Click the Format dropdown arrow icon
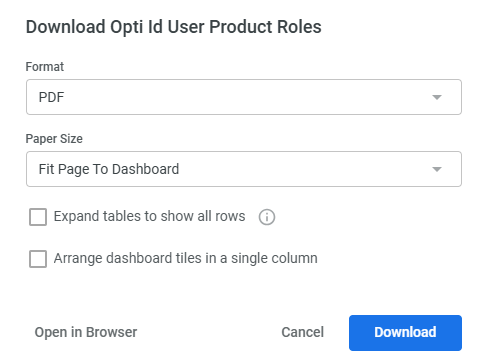Image resolution: width=484 pixels, height=361 pixels. [437, 97]
